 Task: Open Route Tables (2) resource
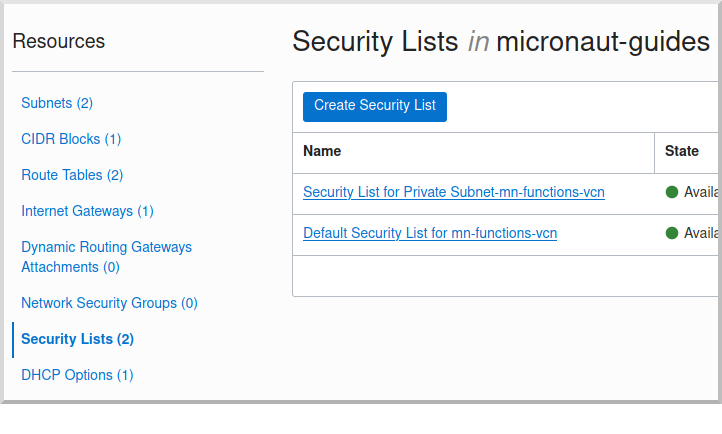[x=72, y=175]
